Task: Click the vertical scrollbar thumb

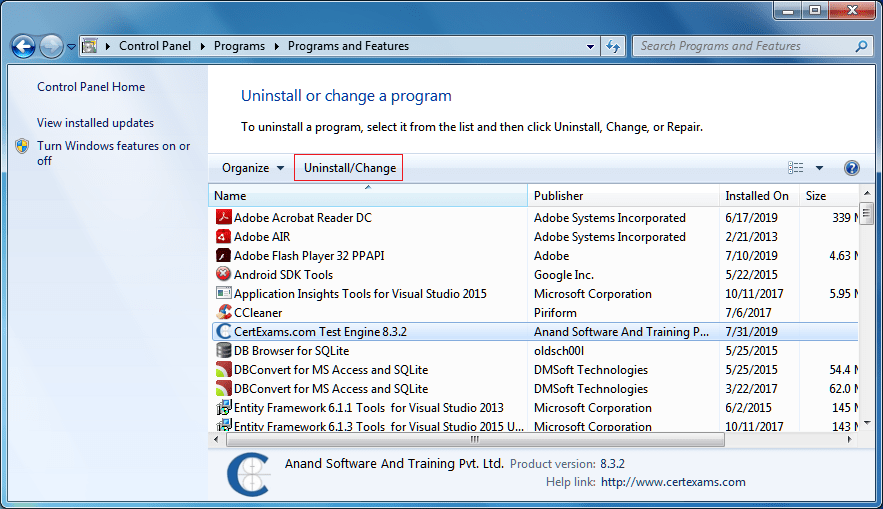Action: 867,213
